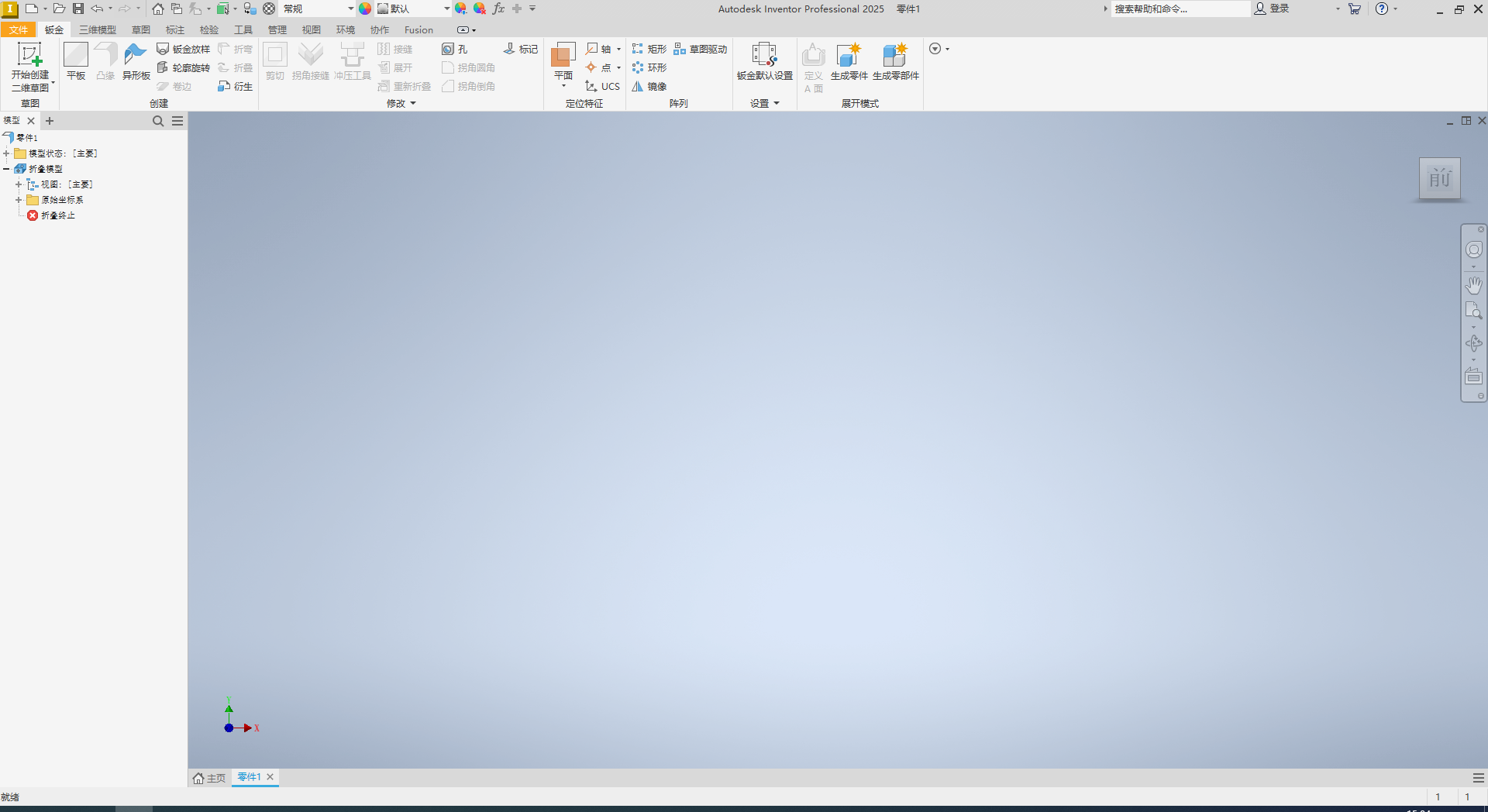The image size is (1488, 812).
Task: Expand the 原始坐标系 folder in browser
Action: pos(19,199)
